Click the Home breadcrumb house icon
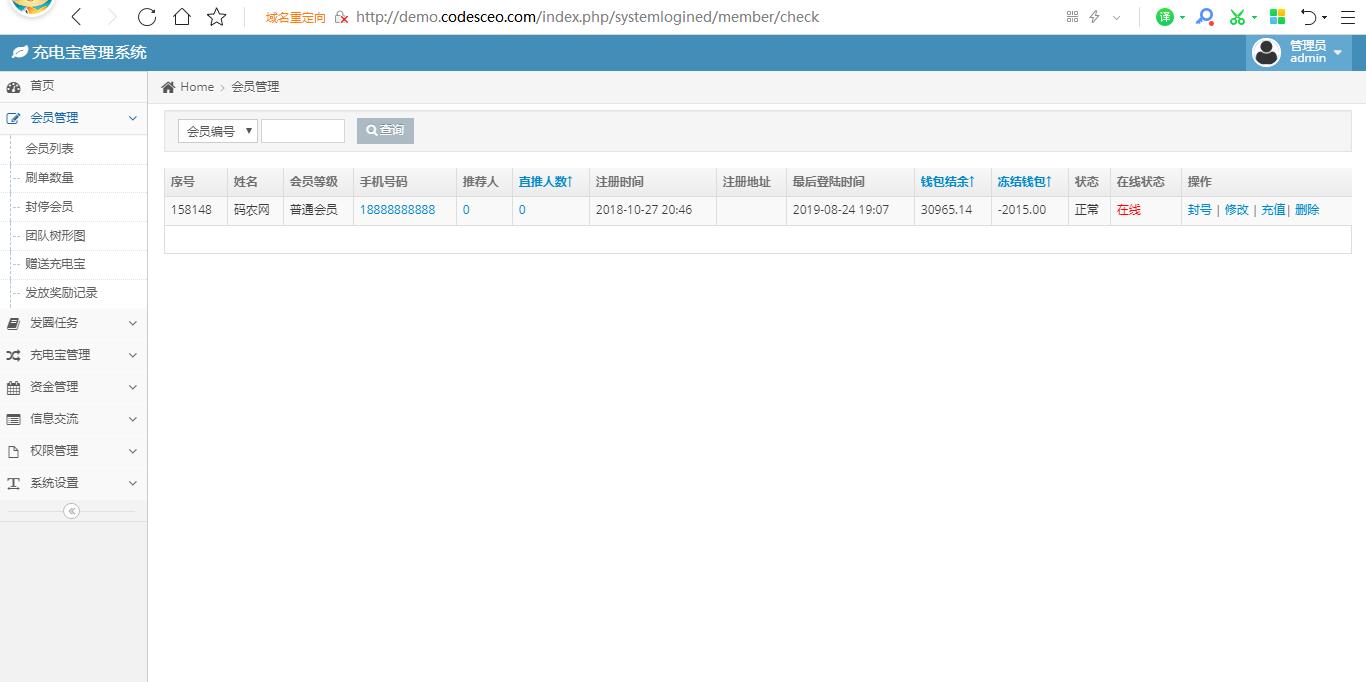This screenshot has width=1366, height=682. (x=168, y=87)
